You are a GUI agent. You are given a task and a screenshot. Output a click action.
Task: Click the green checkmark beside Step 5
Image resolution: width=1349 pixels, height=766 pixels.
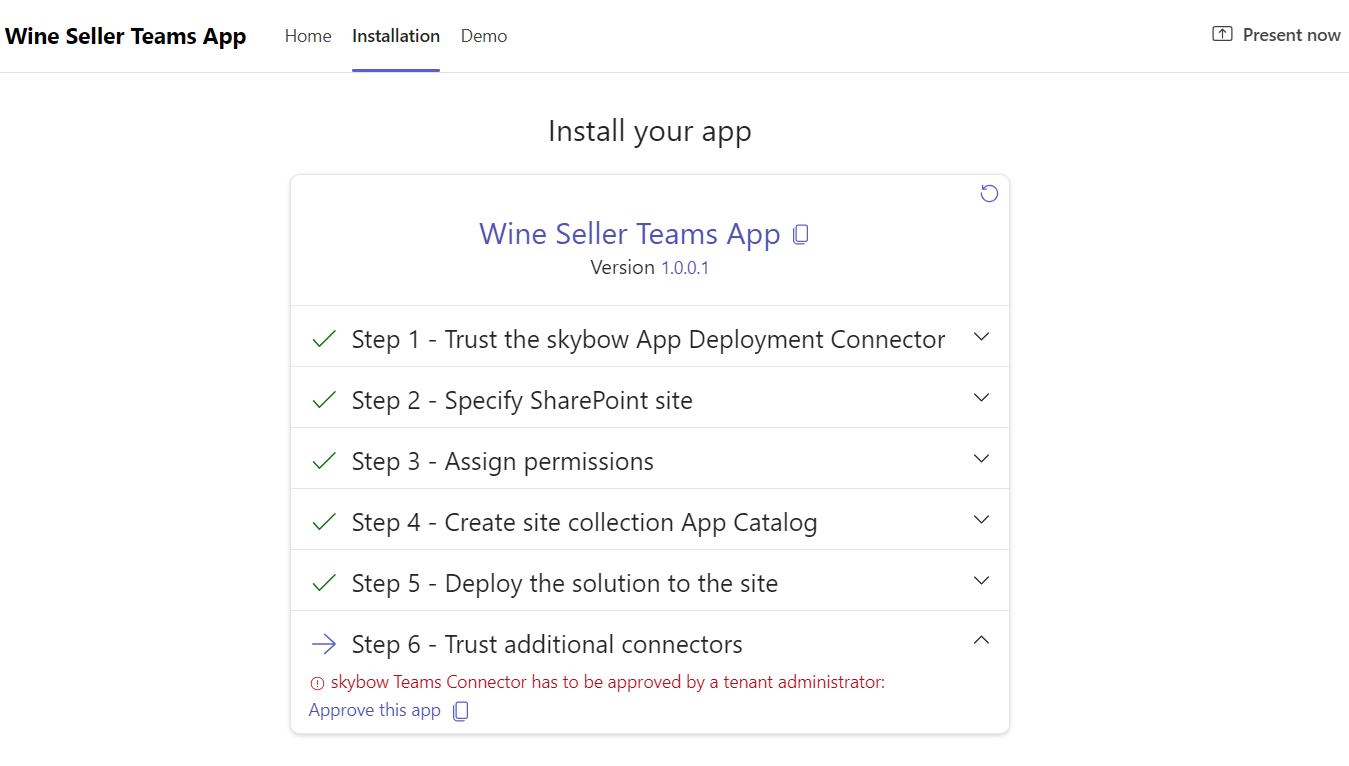point(324,583)
